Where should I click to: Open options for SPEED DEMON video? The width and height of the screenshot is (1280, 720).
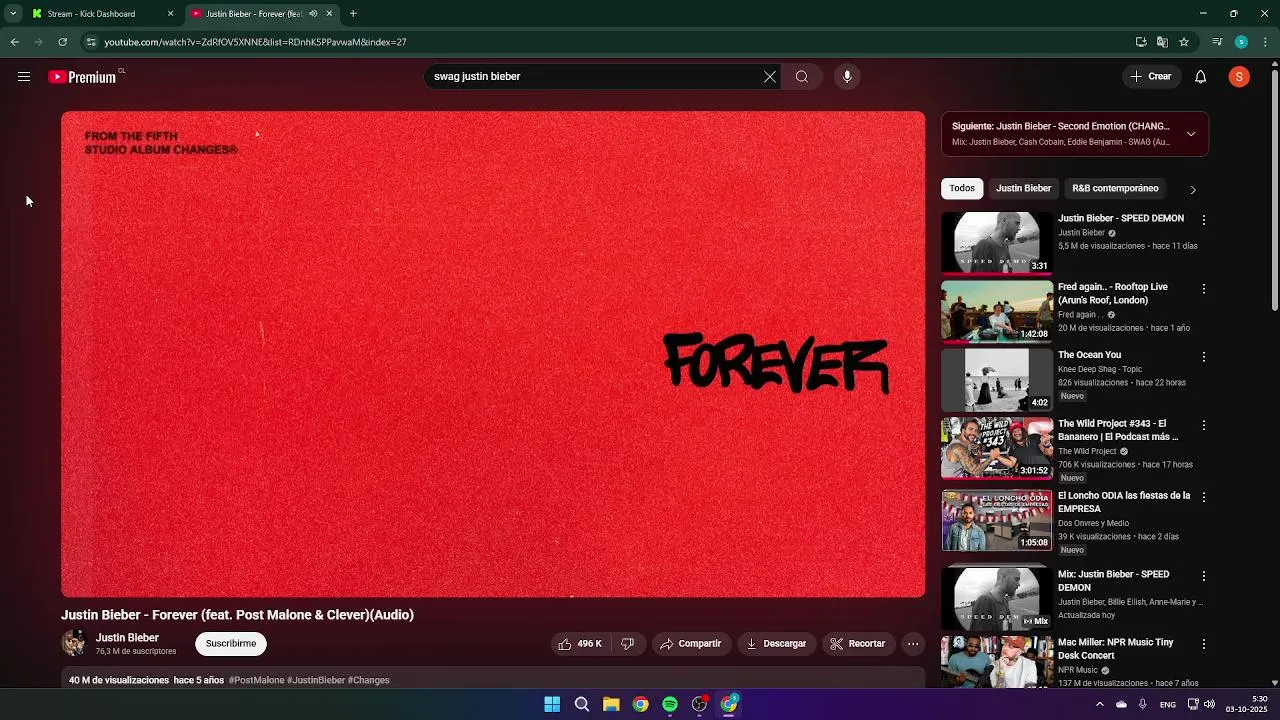[1204, 220]
